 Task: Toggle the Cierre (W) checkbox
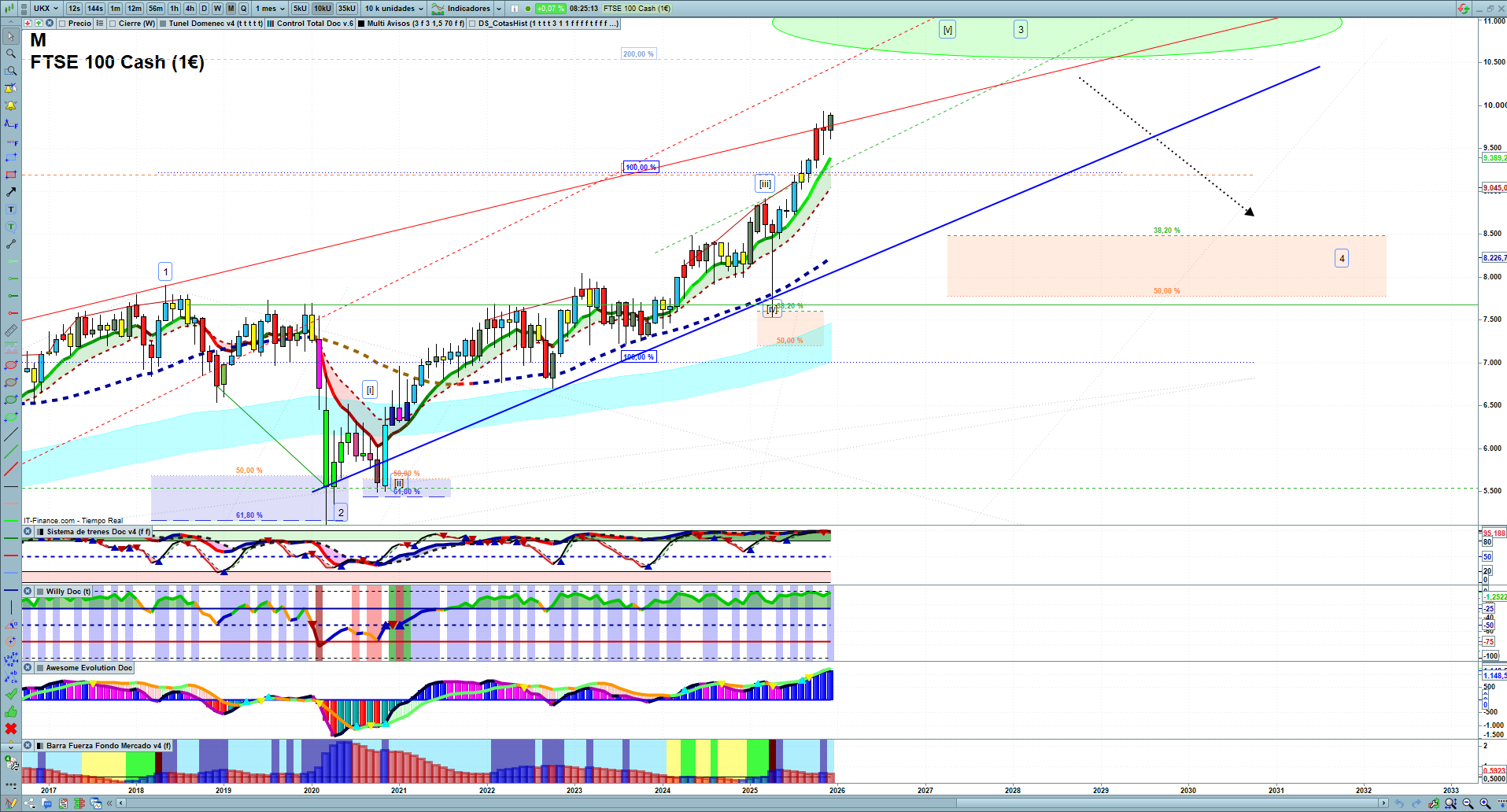coord(113,24)
